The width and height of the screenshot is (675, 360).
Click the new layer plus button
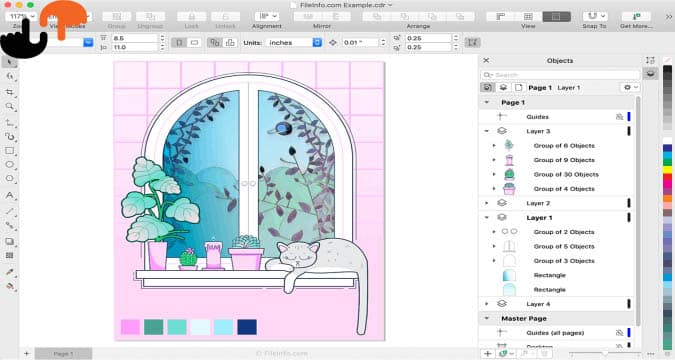[x=487, y=354]
